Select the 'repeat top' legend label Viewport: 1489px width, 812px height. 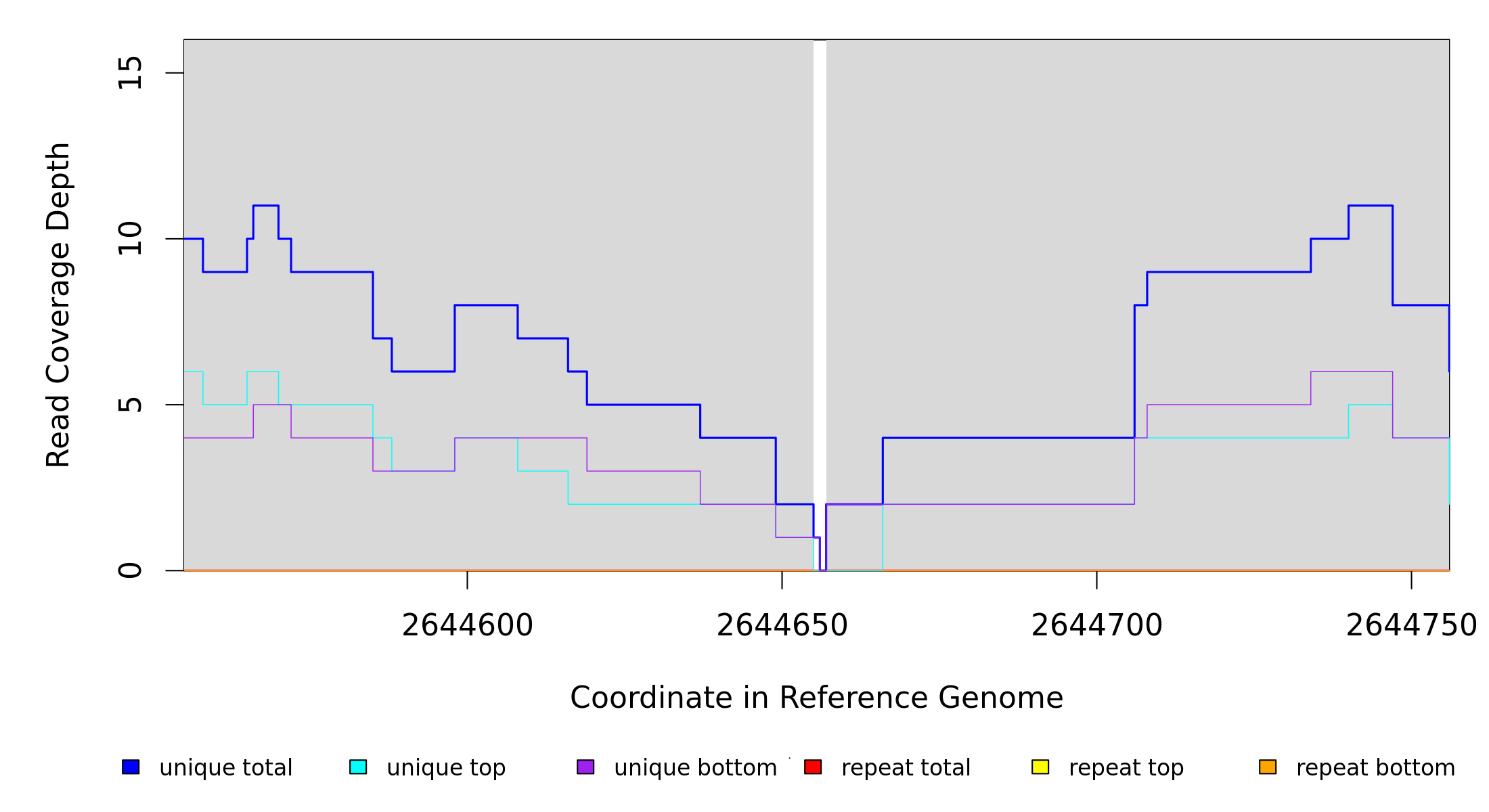(1126, 768)
